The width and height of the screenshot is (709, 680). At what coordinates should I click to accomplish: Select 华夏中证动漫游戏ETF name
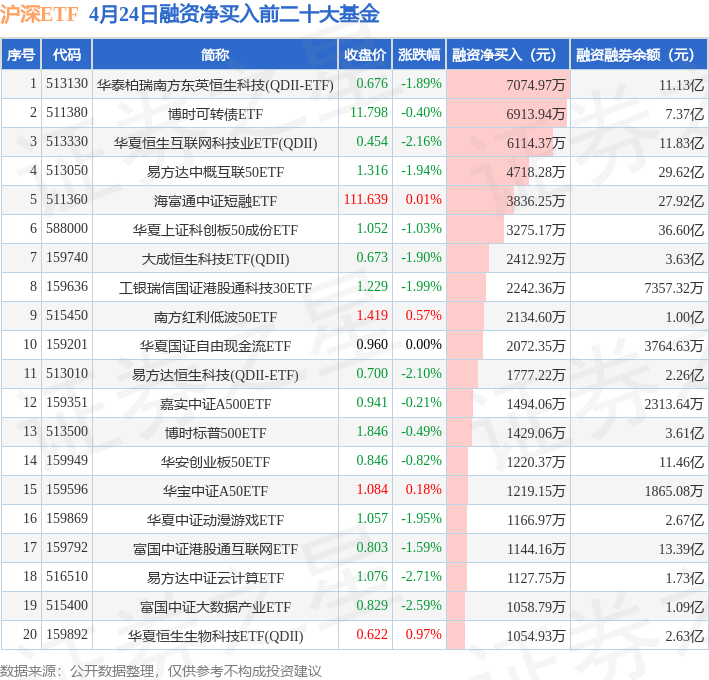click(215, 519)
